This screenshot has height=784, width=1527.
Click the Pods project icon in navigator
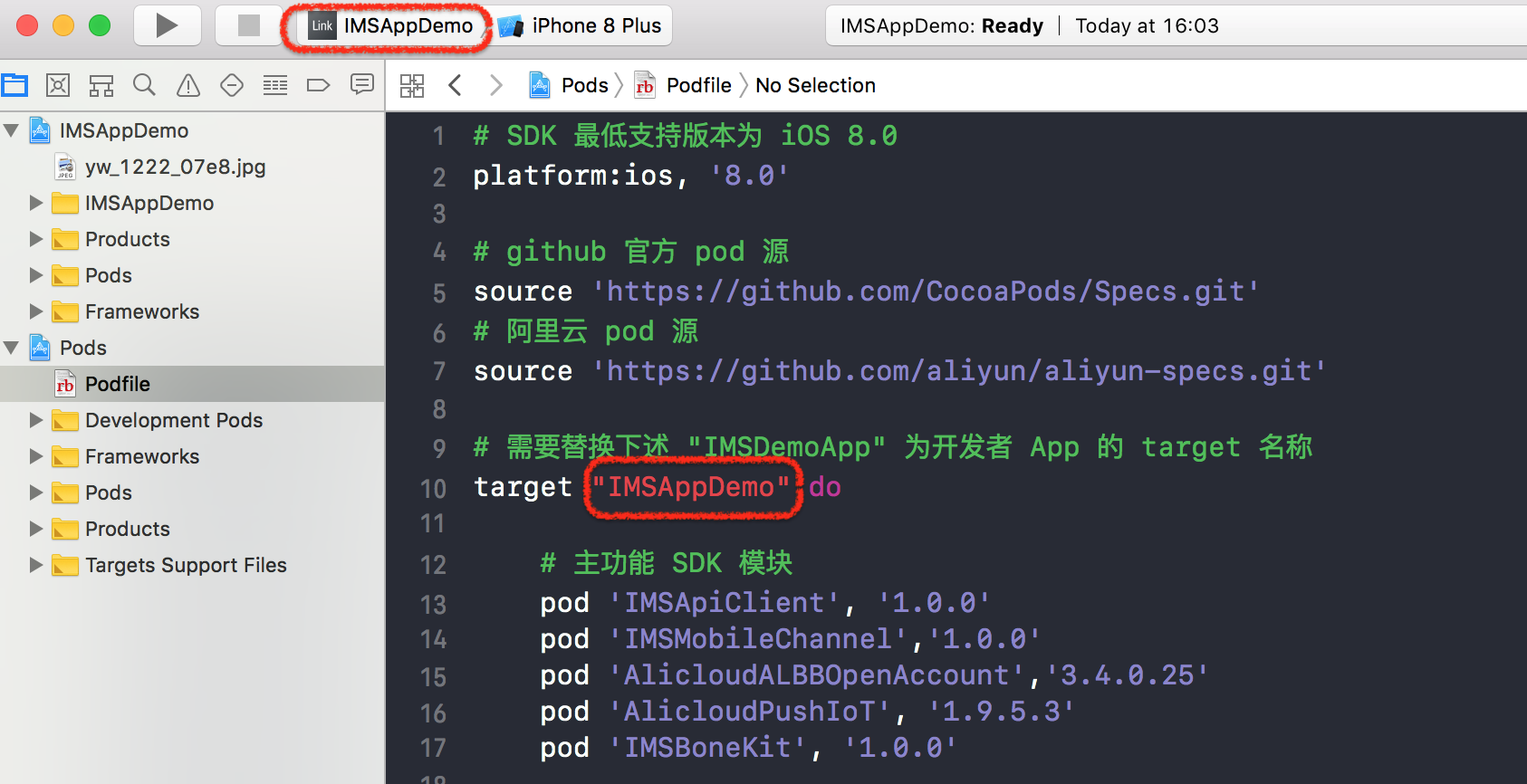pyautogui.click(x=40, y=348)
